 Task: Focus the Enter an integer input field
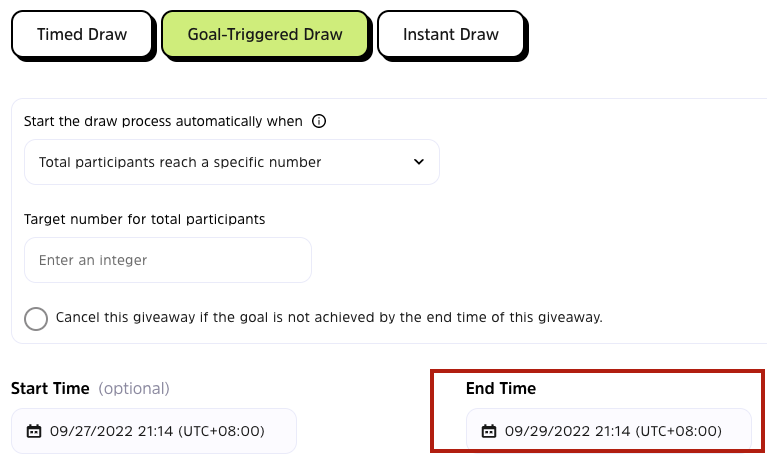point(167,260)
